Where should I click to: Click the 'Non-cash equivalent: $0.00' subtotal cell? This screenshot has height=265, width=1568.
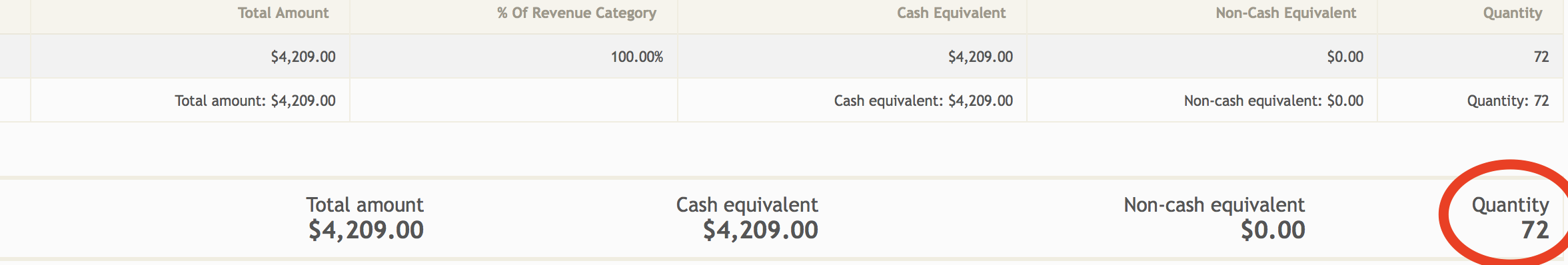[1202, 101]
